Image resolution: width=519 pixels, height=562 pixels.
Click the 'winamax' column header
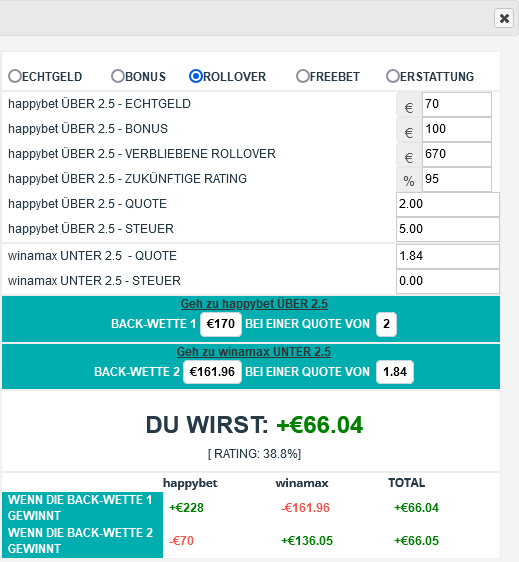point(302,483)
